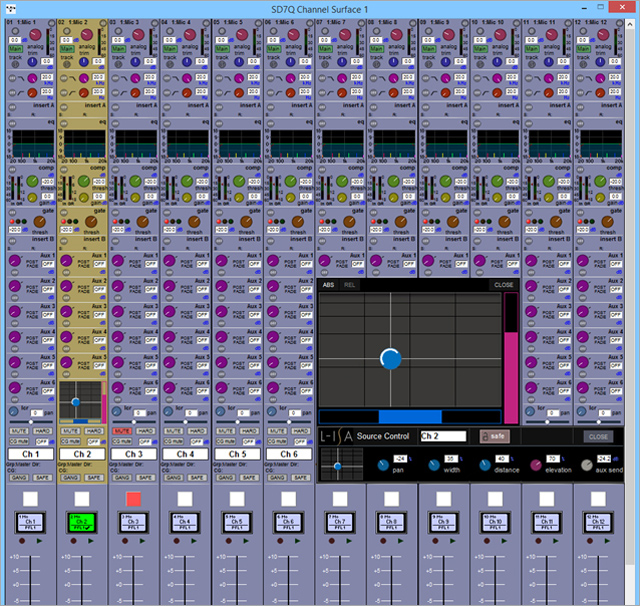Click channel 05 Aux 2 OFF value box
640x606 pixels.
tap(254, 289)
